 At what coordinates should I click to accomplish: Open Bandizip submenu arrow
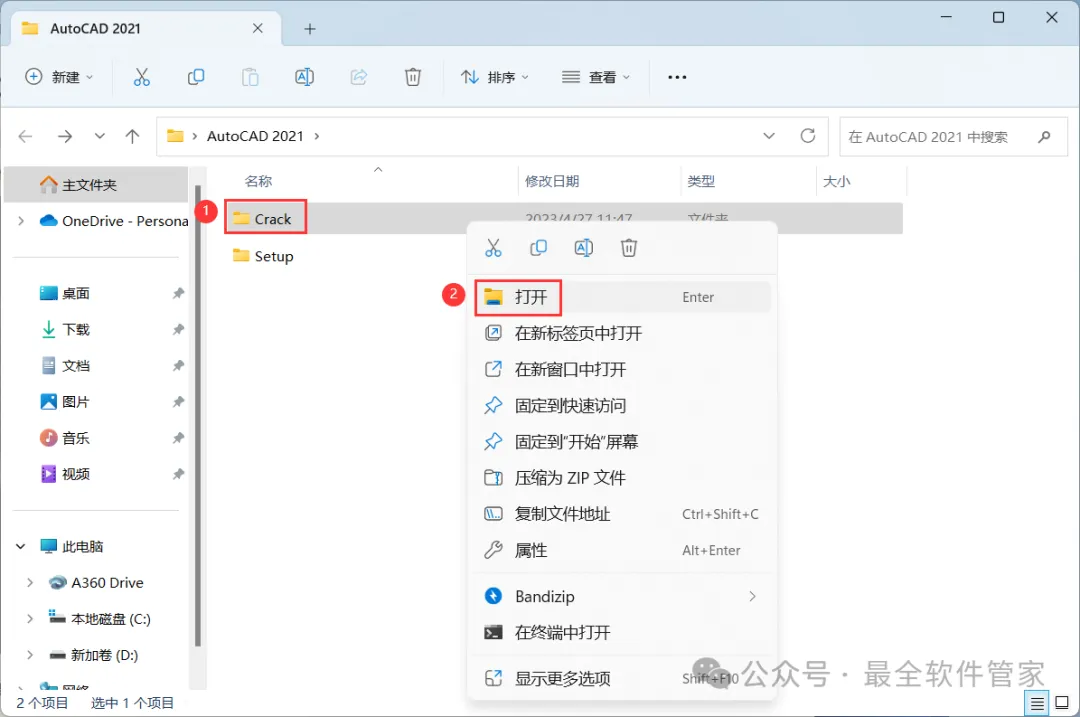click(x=752, y=596)
